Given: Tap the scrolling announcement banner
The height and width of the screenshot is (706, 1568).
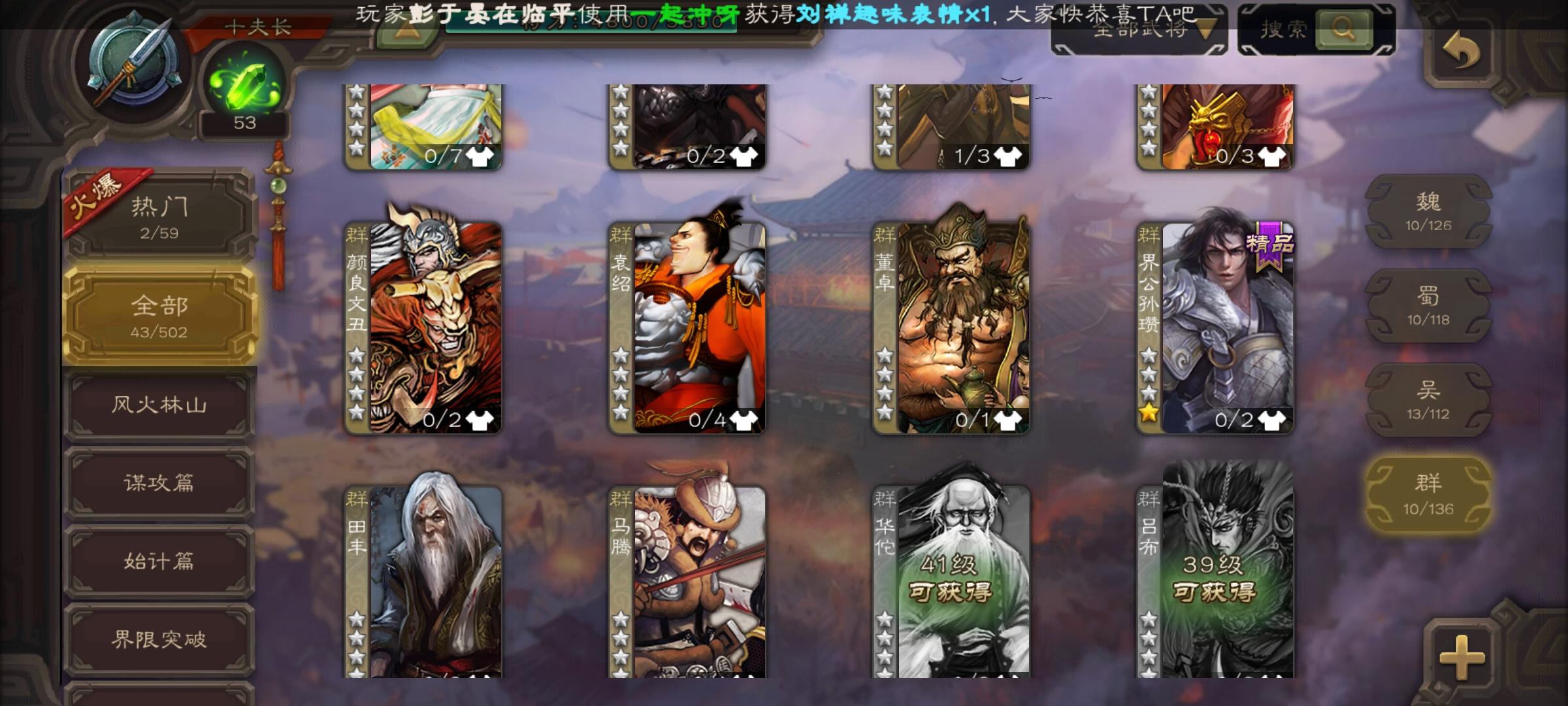Looking at the screenshot, I should pos(777,14).
